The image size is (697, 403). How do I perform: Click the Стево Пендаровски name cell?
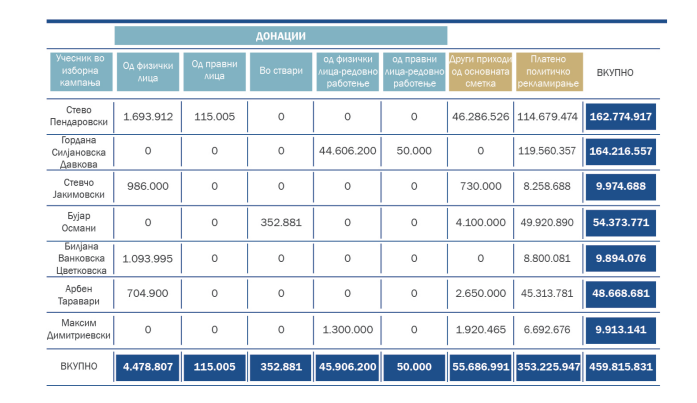(x=80, y=117)
